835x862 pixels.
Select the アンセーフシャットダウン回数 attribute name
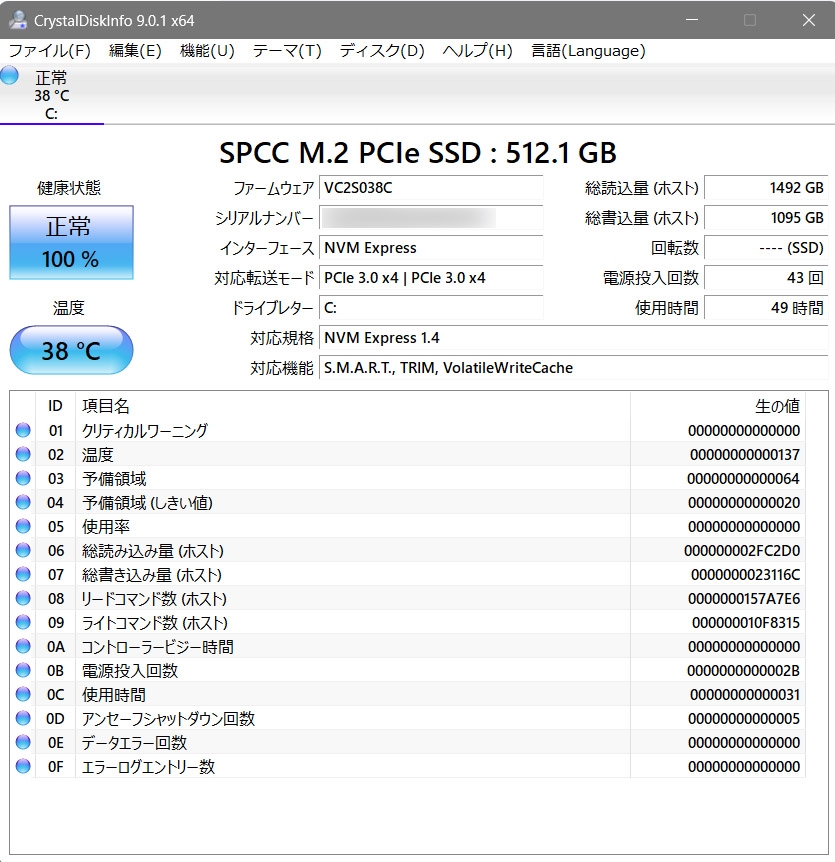coord(168,719)
